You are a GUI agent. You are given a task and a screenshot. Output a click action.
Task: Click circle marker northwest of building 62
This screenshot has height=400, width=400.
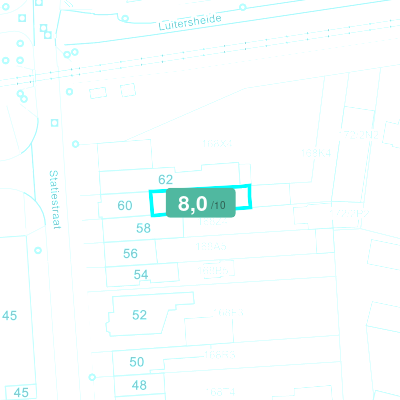click(76, 144)
